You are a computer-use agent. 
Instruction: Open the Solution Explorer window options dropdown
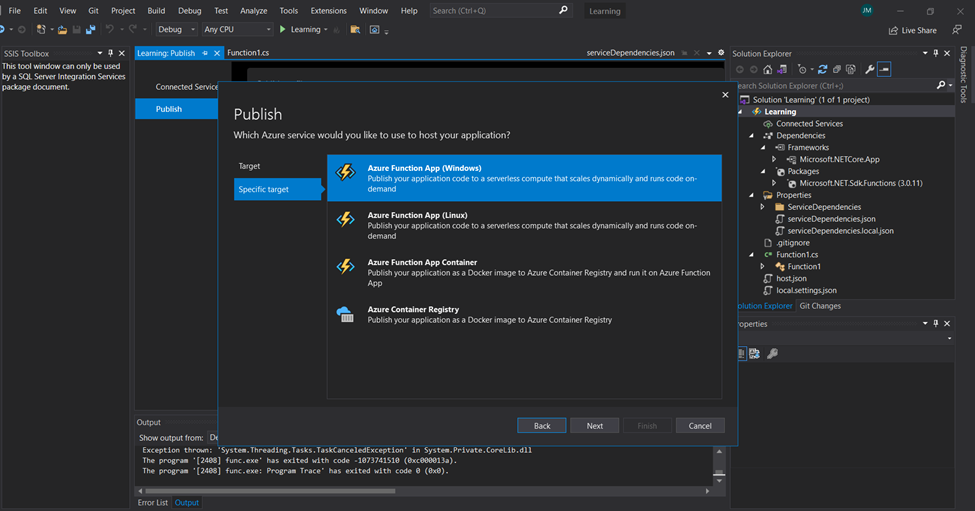(x=925, y=53)
